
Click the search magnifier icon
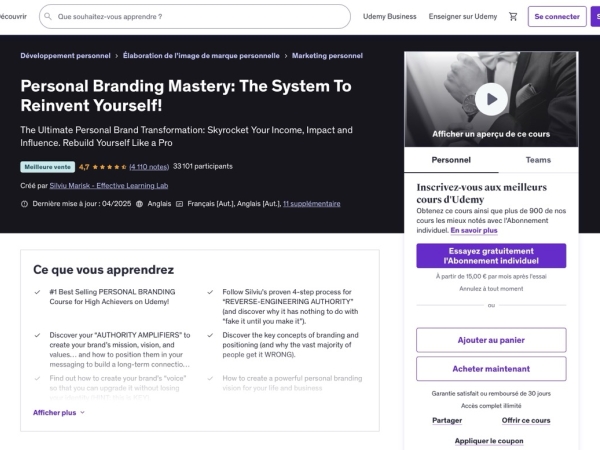48,16
